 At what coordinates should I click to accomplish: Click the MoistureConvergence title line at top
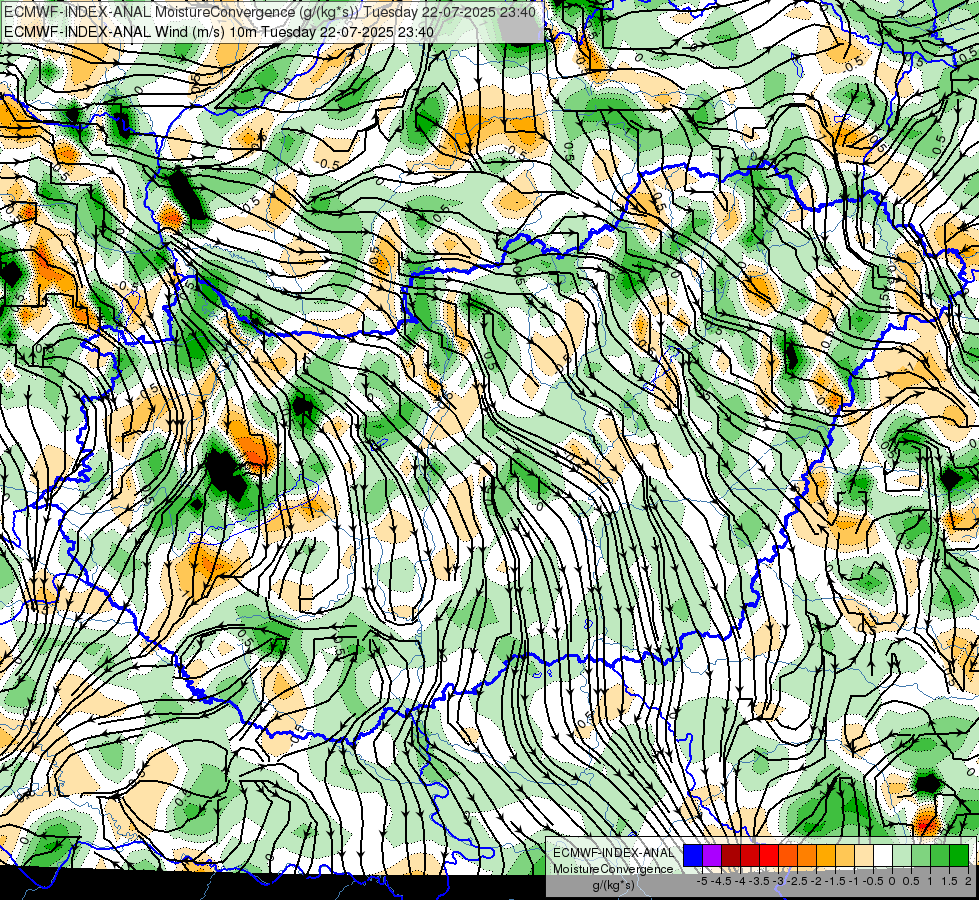pos(272,11)
